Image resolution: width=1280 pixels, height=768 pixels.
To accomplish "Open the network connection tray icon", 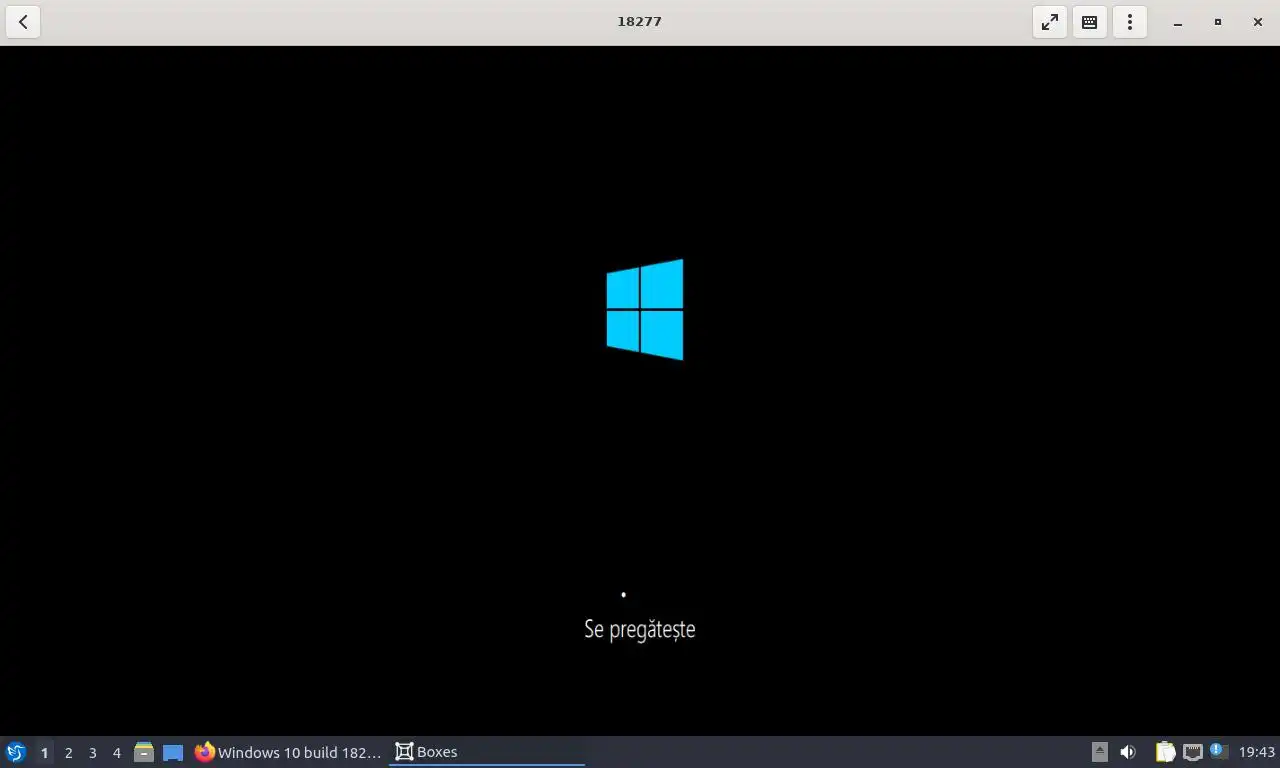I will (x=1192, y=752).
